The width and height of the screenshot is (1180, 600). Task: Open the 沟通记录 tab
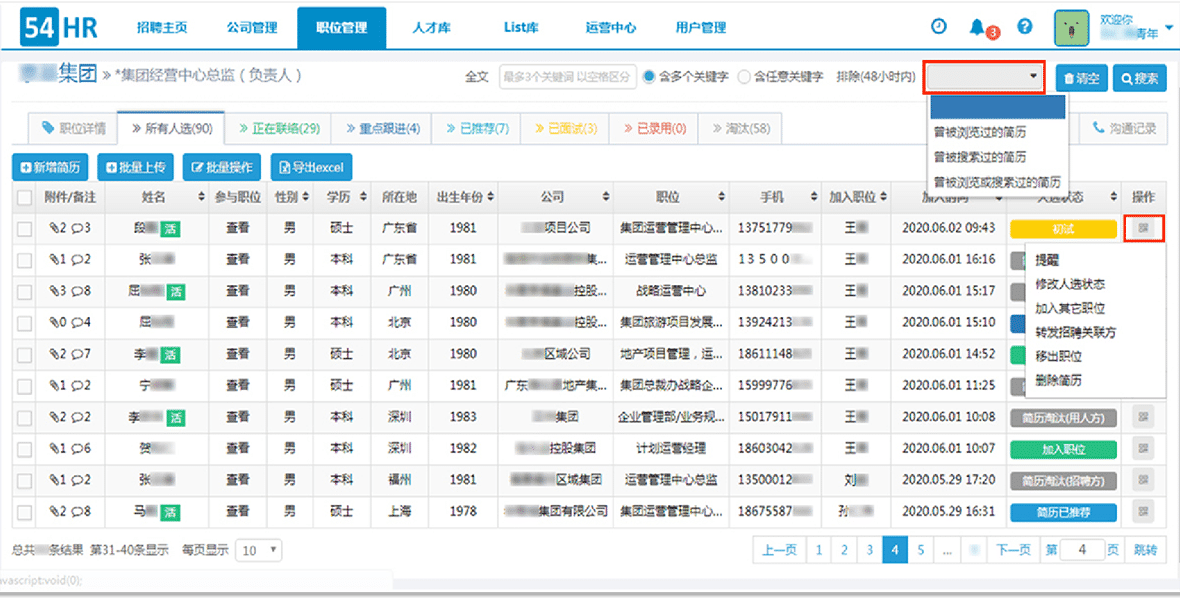(x=1124, y=129)
